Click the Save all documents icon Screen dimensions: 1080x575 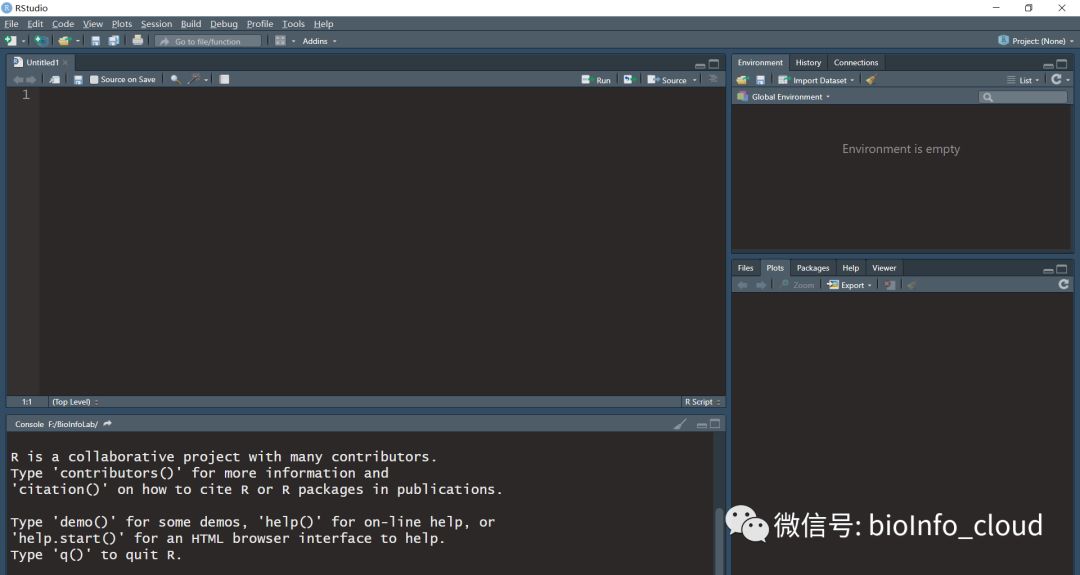pos(114,41)
